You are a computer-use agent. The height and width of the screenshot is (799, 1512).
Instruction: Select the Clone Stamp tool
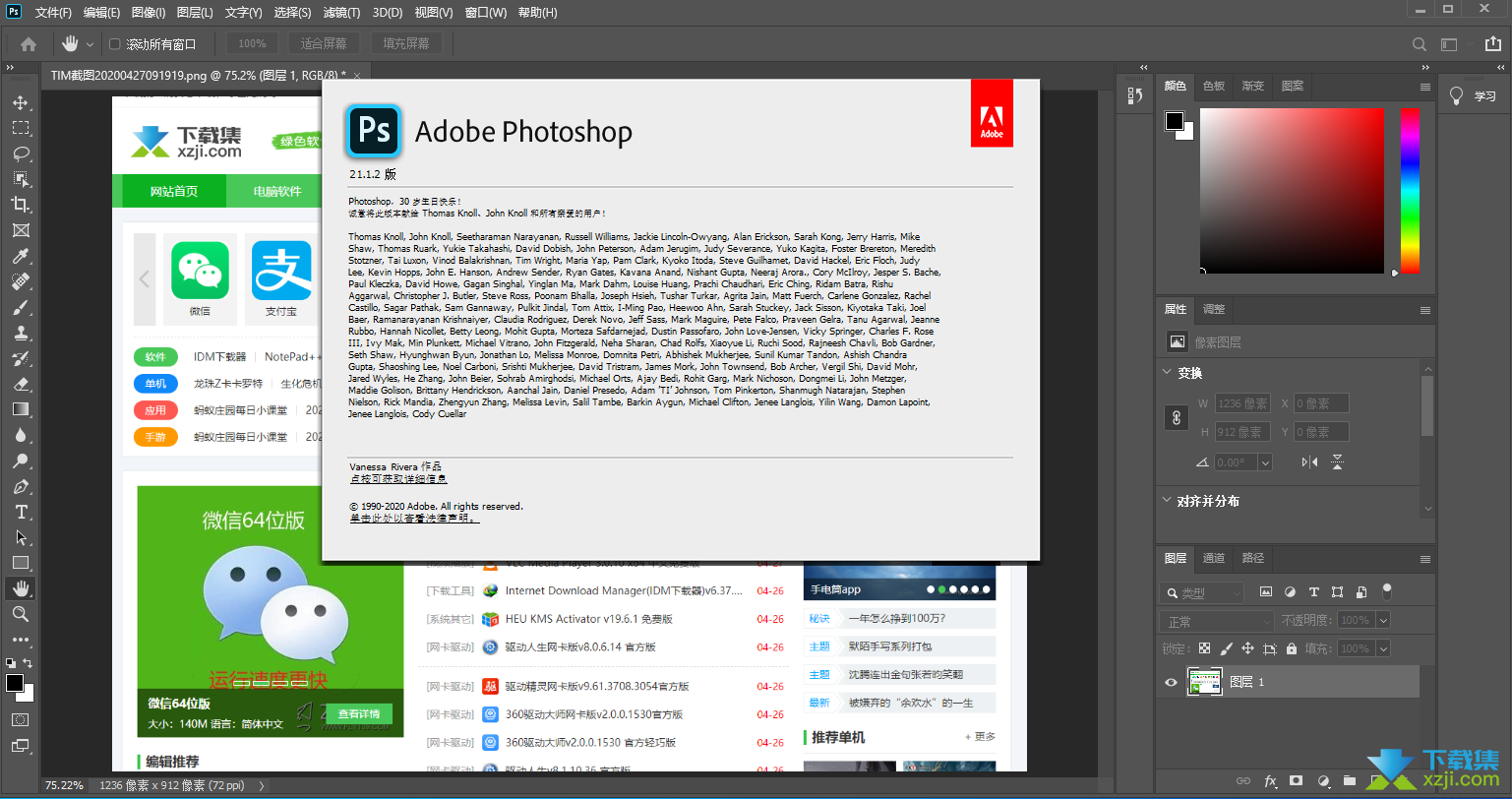(21, 333)
